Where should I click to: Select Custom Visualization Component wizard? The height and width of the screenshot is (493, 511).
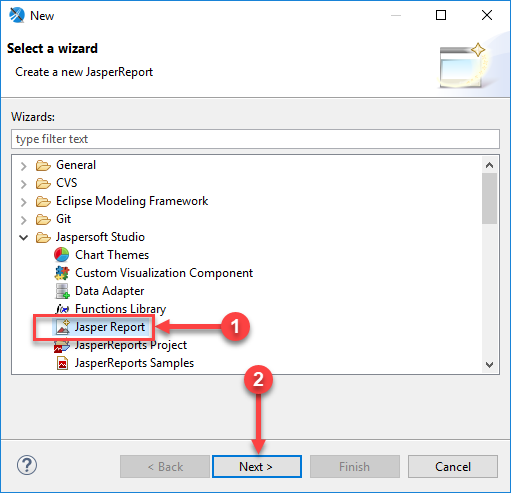click(x=164, y=273)
